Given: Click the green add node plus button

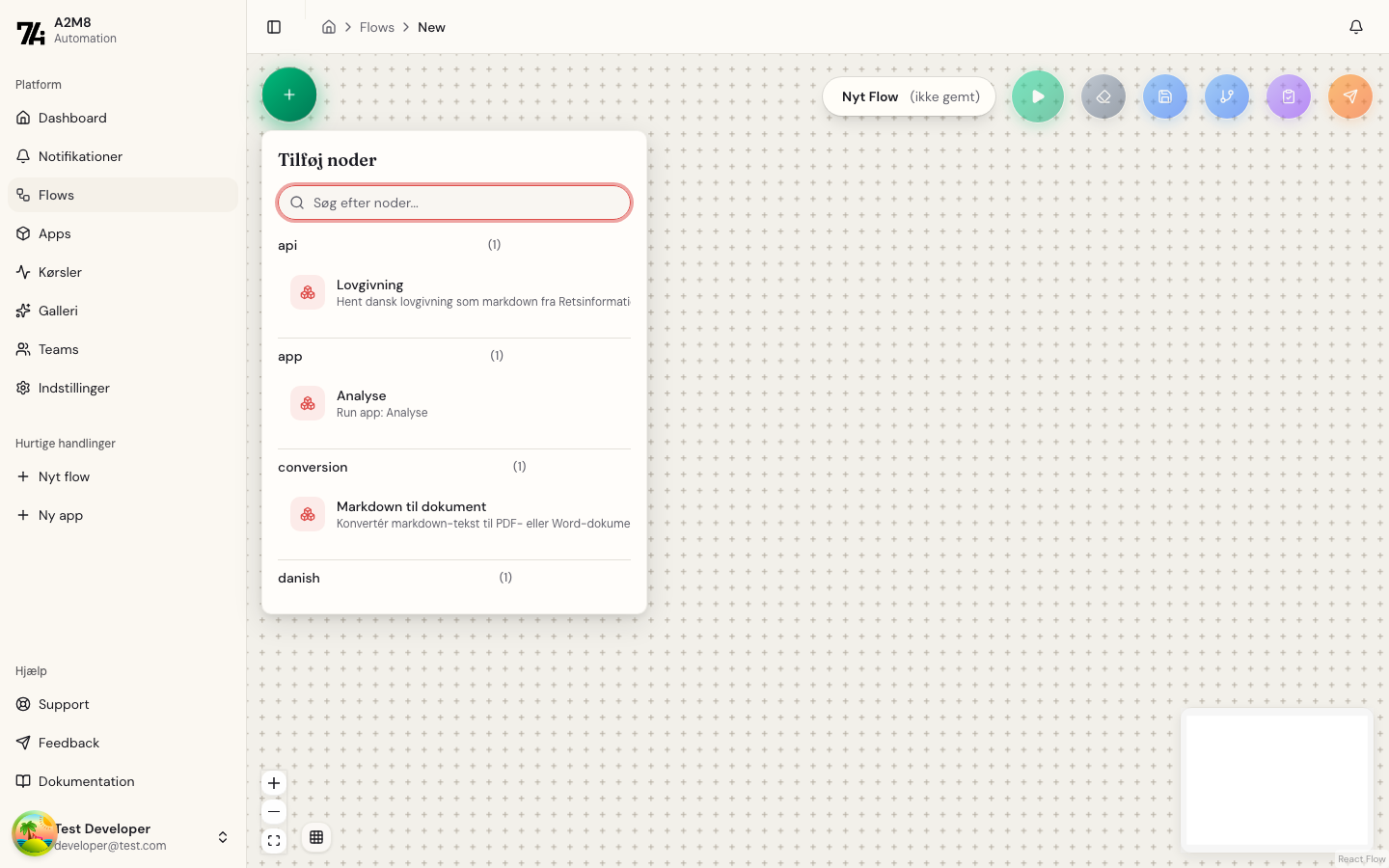Looking at the screenshot, I should [x=289, y=95].
